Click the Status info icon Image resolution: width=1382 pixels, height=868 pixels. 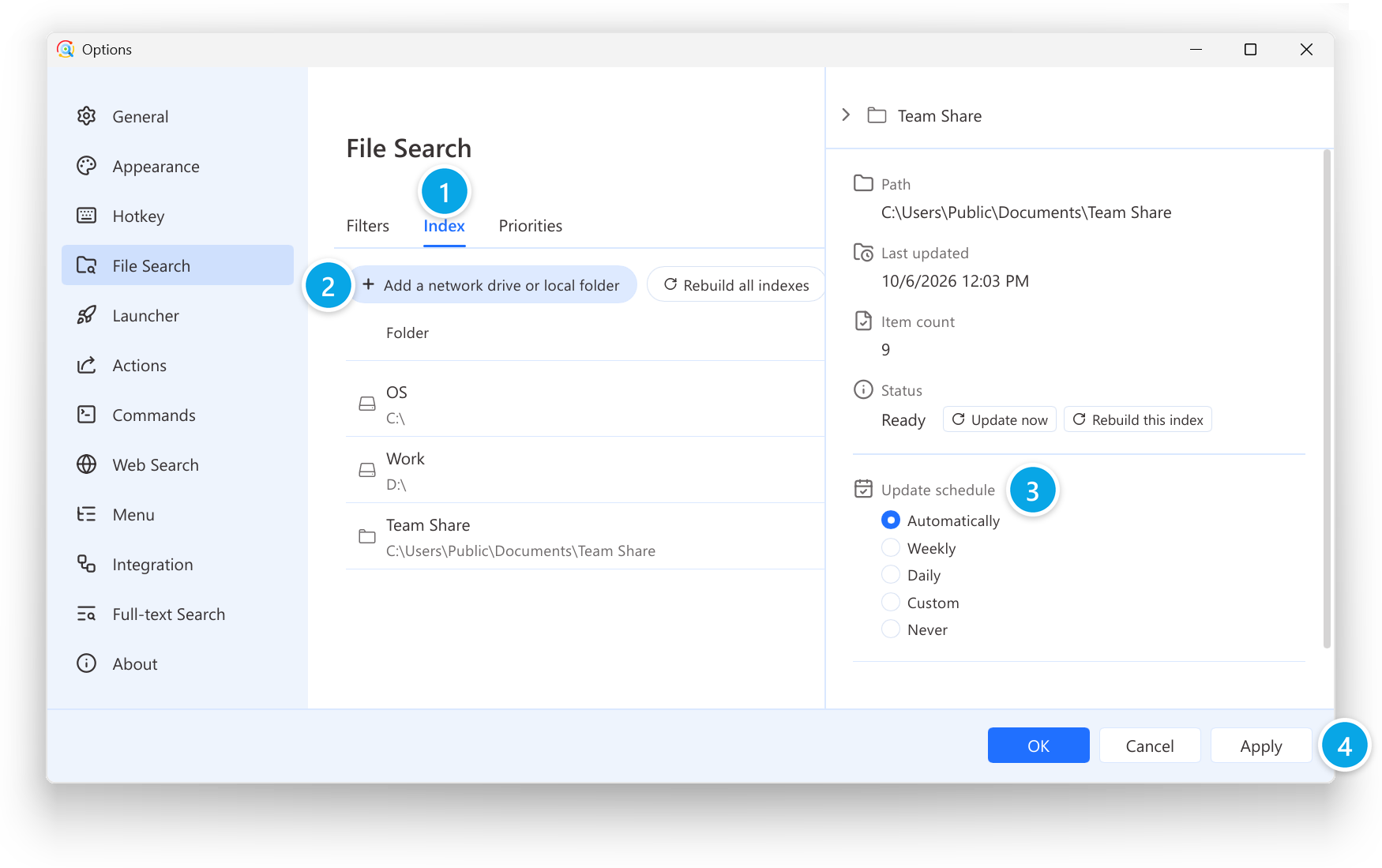point(863,389)
